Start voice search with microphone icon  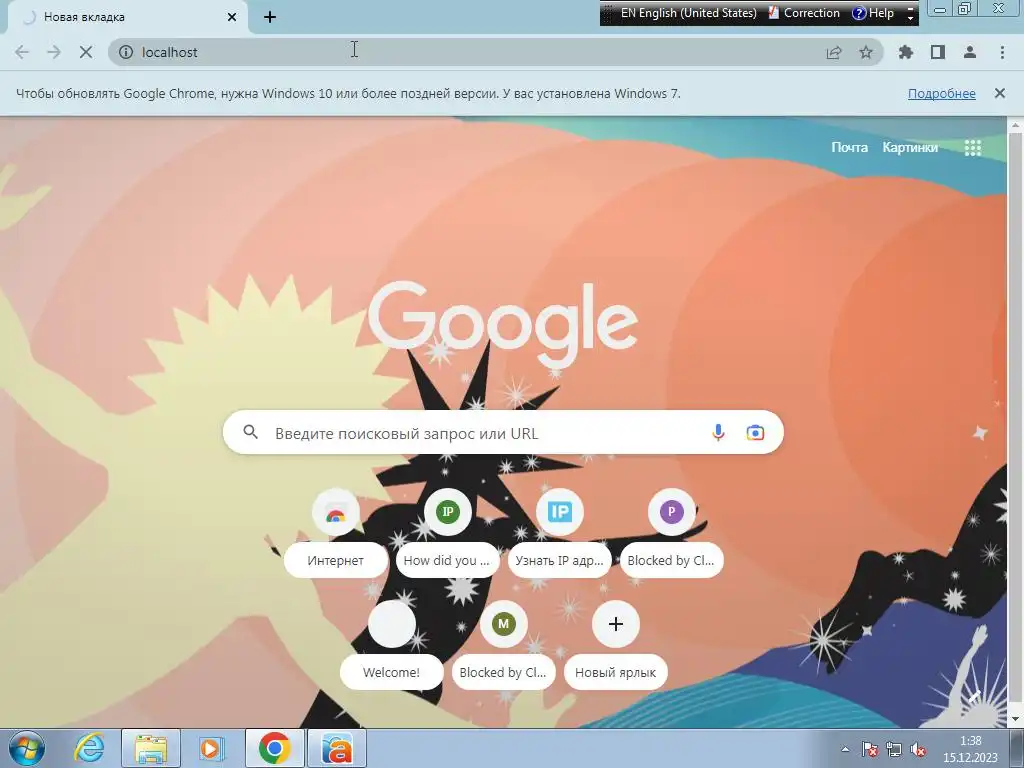pyautogui.click(x=718, y=432)
